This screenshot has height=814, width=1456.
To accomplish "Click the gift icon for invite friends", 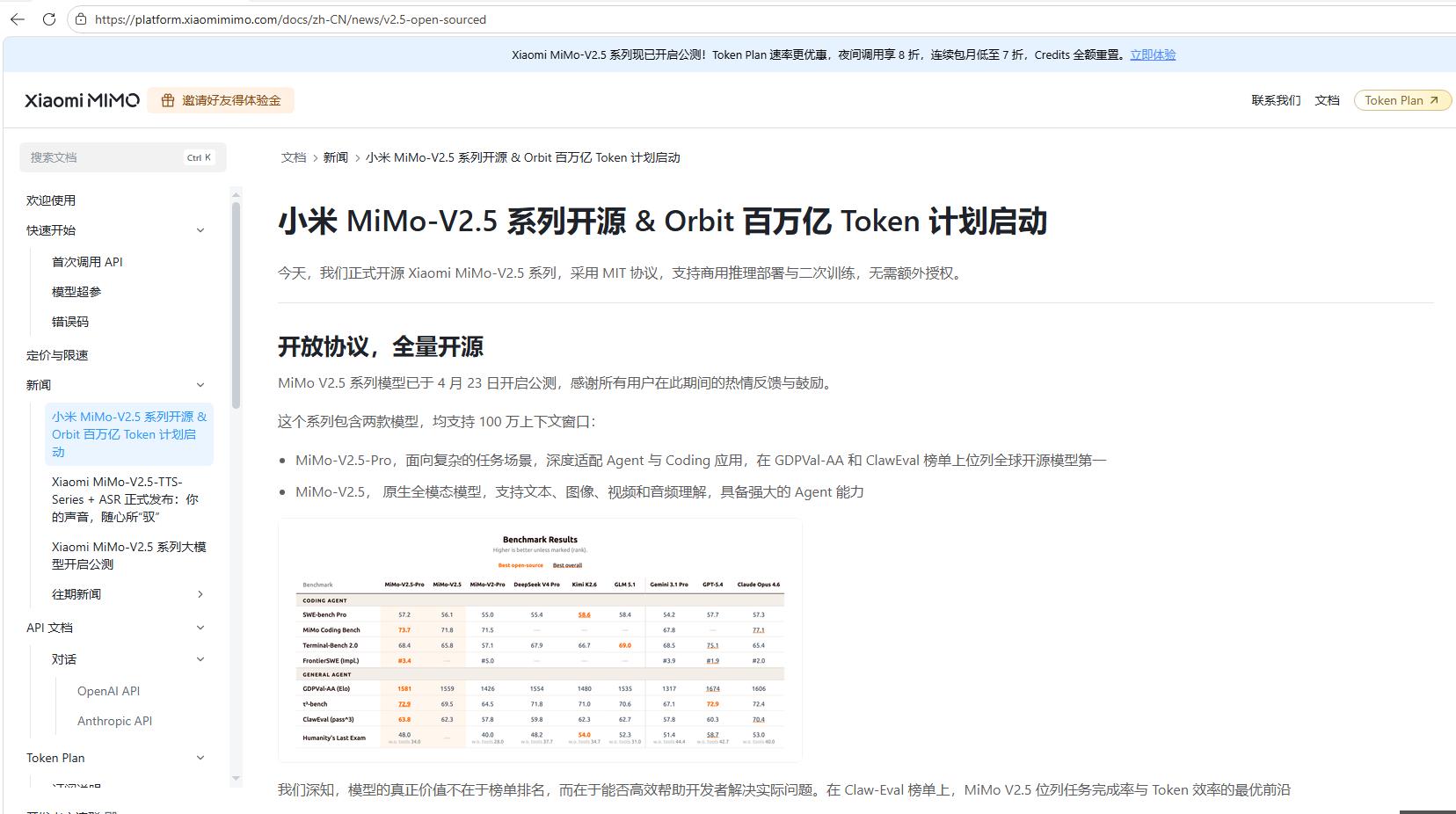I will pyautogui.click(x=167, y=100).
